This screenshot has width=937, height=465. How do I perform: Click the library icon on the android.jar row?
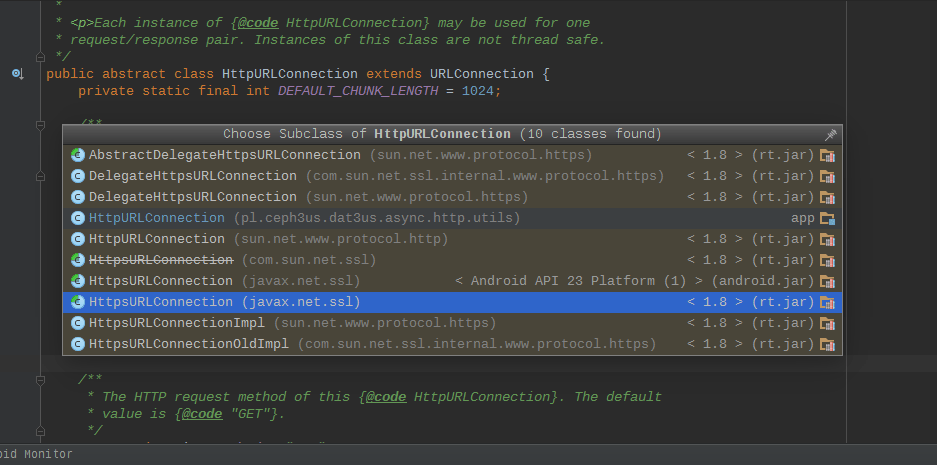click(827, 281)
